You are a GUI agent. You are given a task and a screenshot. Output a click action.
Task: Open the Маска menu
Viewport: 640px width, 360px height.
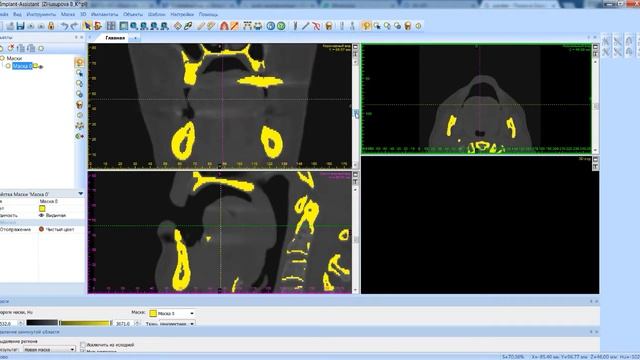point(68,14)
